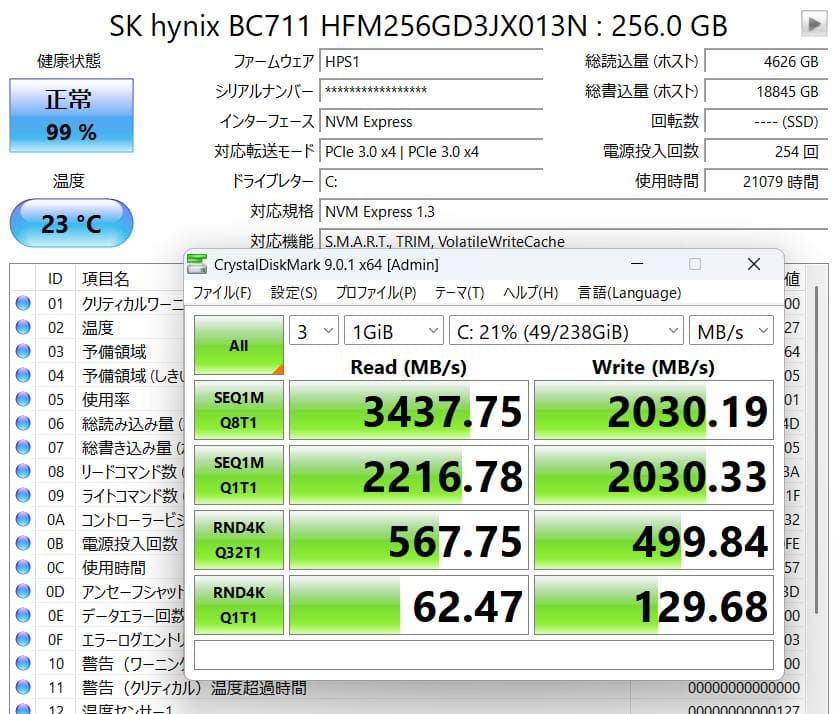
Task: Minimize the CrystalDiskMark window
Action: (637, 264)
